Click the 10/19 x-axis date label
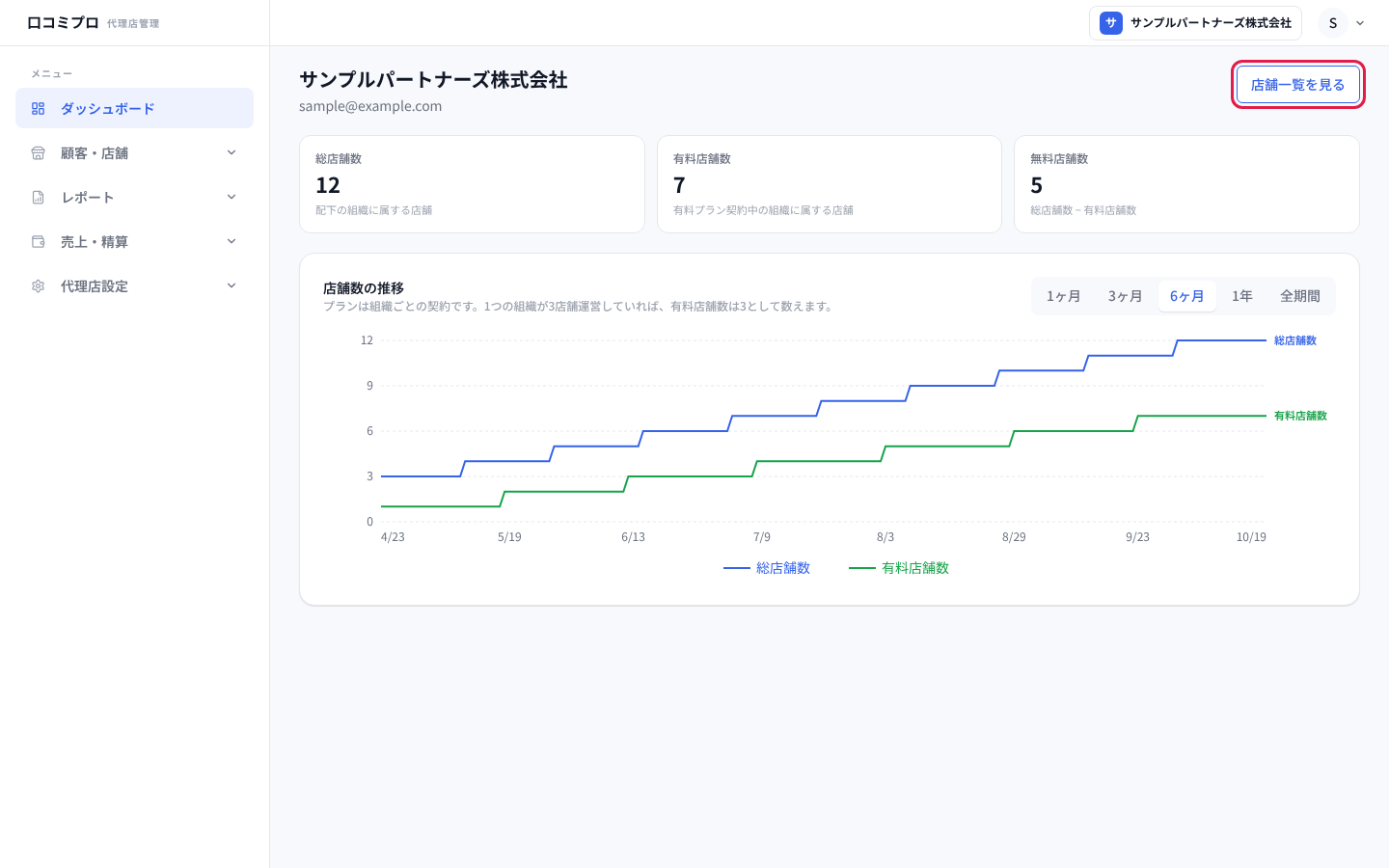The width and height of the screenshot is (1389, 868). click(x=1251, y=537)
